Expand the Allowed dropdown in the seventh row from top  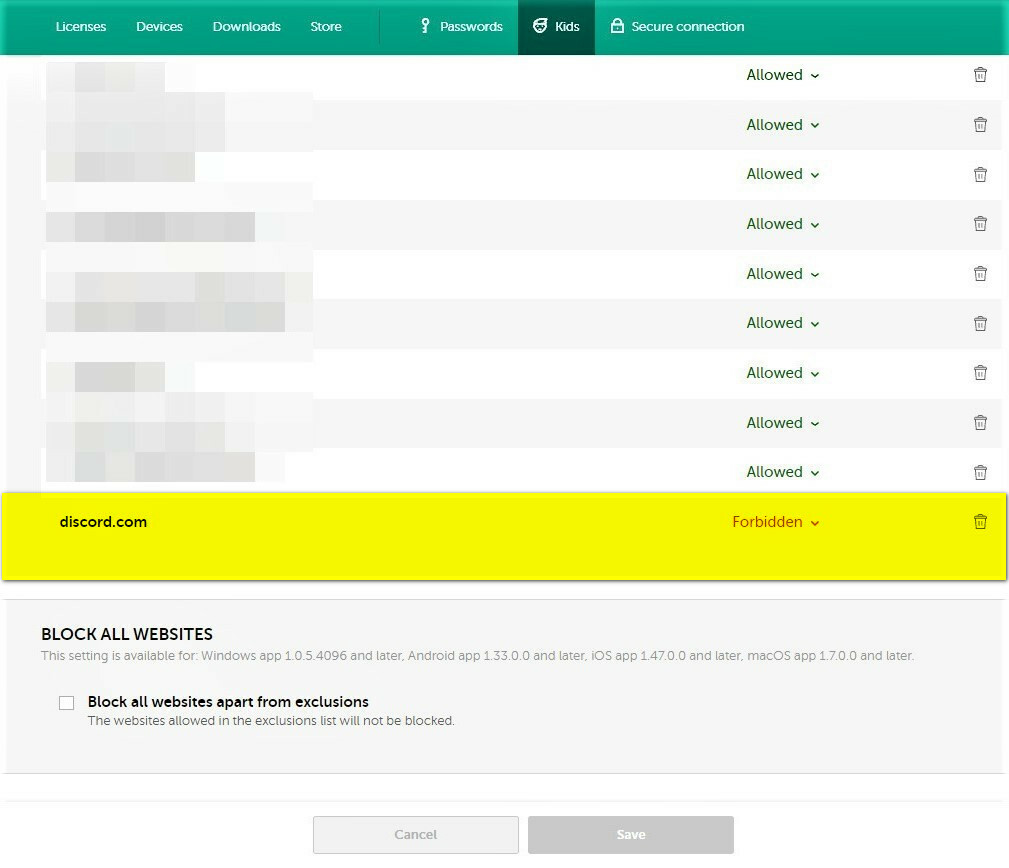click(x=782, y=373)
